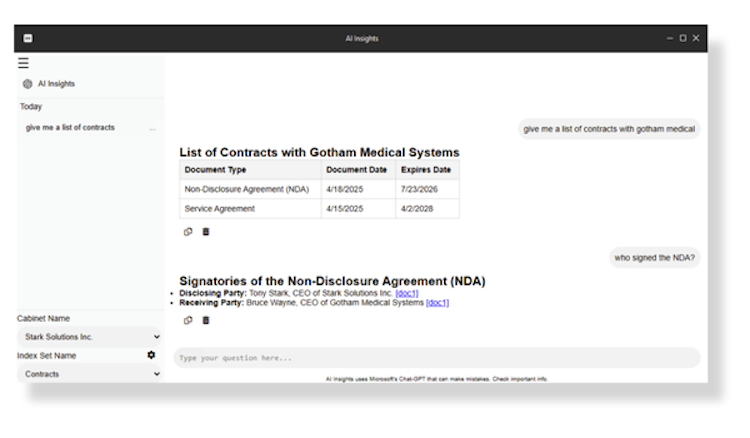The width and height of the screenshot is (750, 438).
Task: Click the 4/2/2028 expires date cell
Action: coord(428,209)
